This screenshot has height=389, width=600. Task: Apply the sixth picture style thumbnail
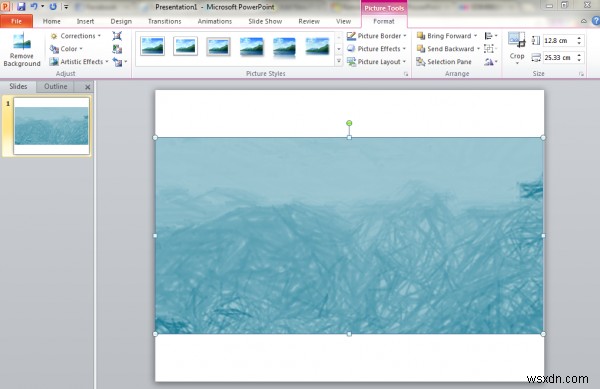(317, 46)
